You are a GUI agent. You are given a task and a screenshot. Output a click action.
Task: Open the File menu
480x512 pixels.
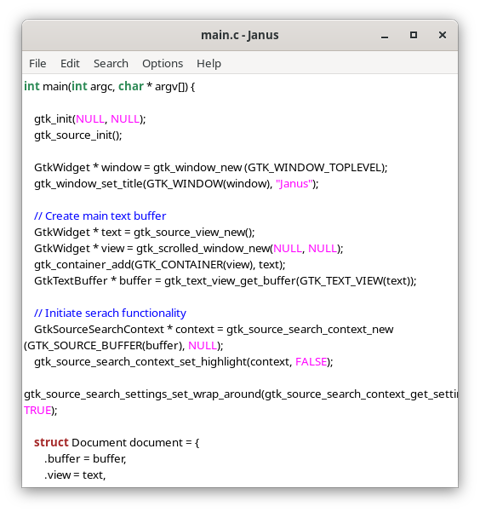(37, 63)
